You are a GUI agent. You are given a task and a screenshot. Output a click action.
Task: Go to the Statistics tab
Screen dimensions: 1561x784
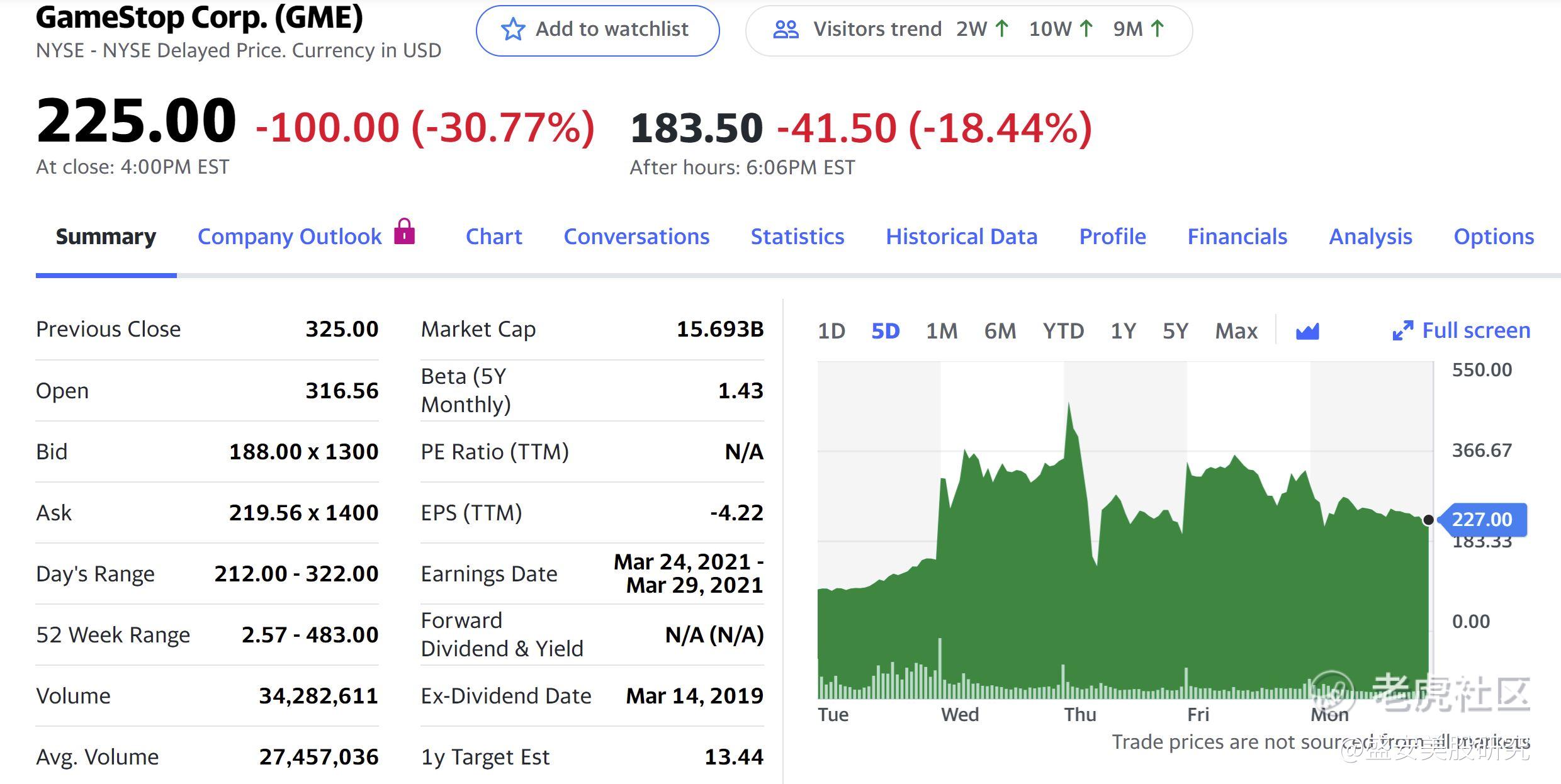(797, 237)
